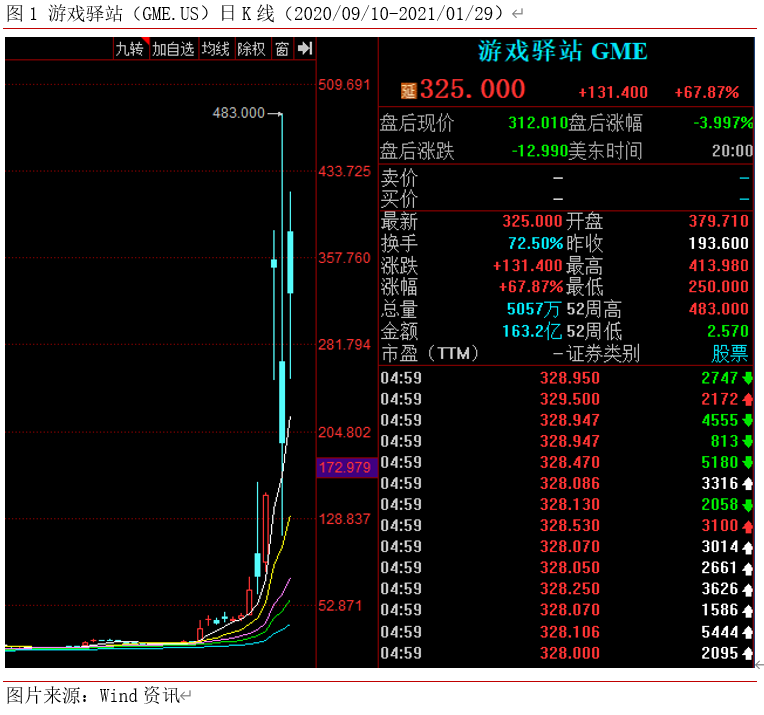
Task: Click the 金额 value 163.2亿
Action: point(532,331)
